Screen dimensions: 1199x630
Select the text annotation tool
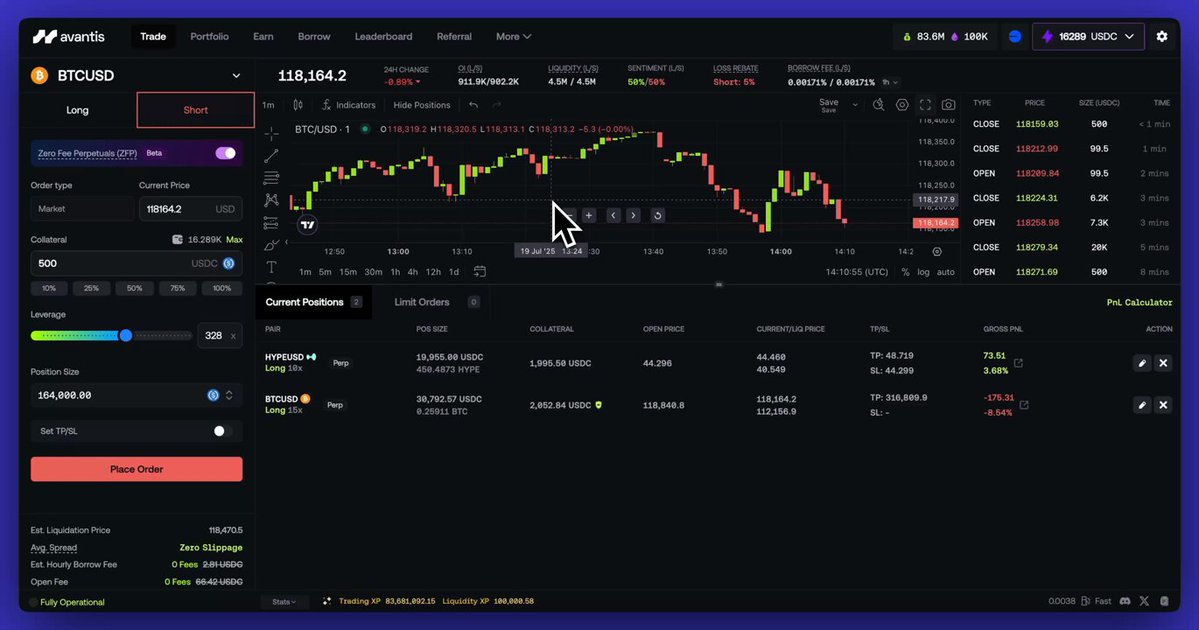point(271,267)
